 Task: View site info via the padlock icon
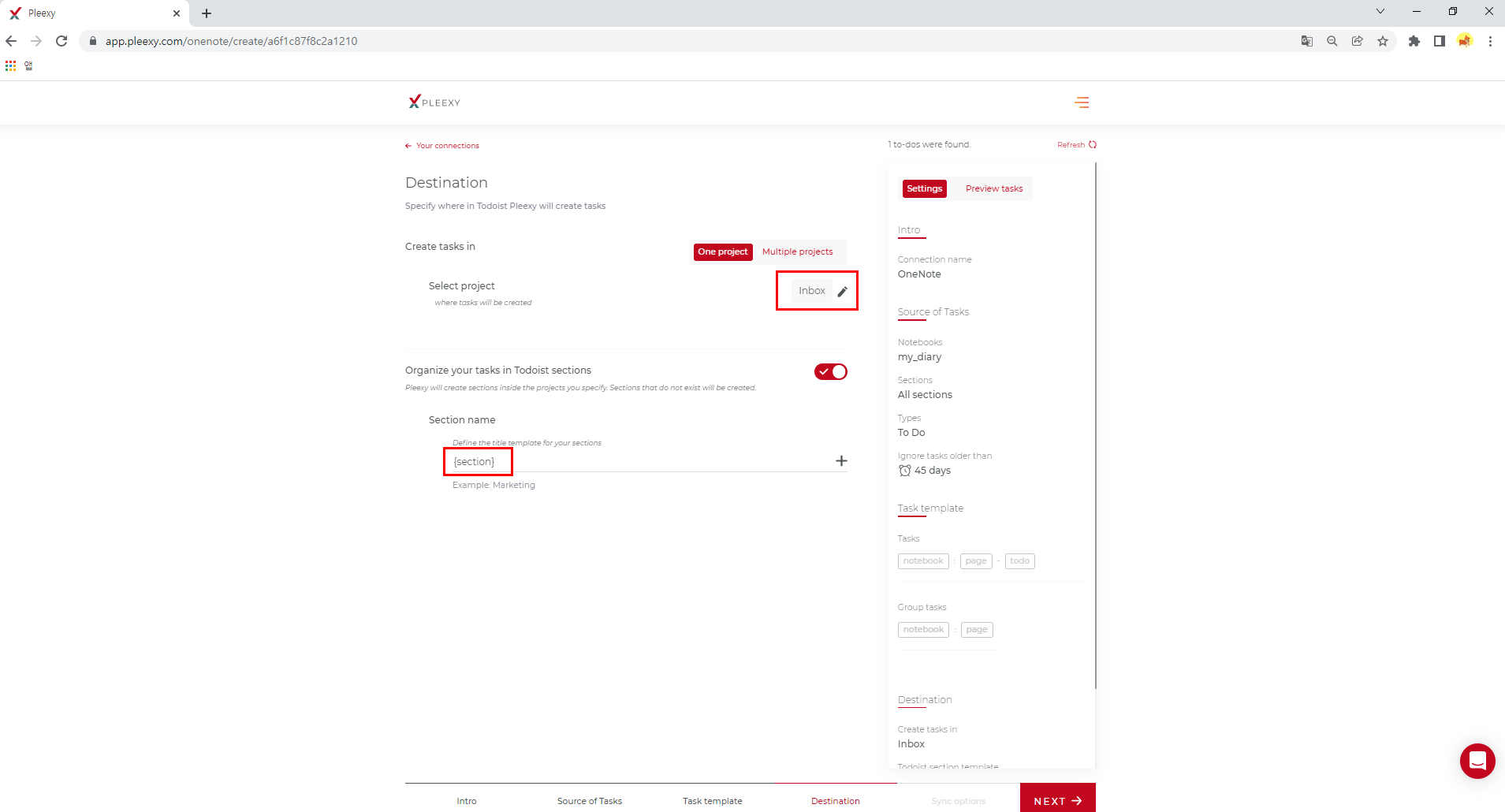pos(93,41)
